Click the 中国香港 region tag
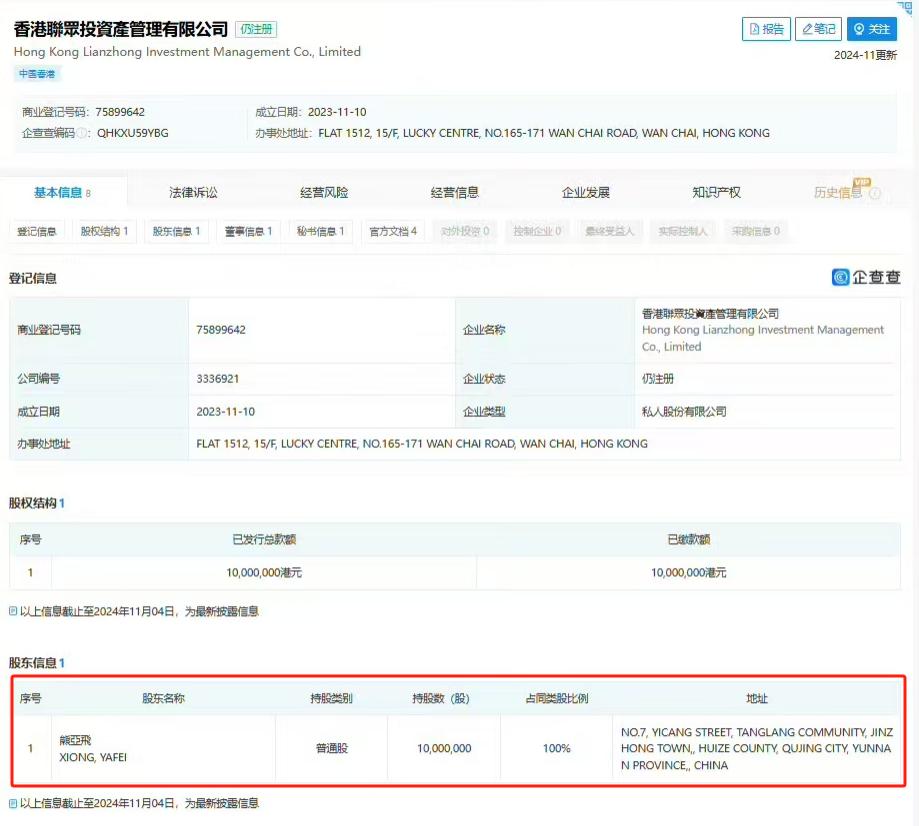The width and height of the screenshot is (919, 826). (37, 73)
